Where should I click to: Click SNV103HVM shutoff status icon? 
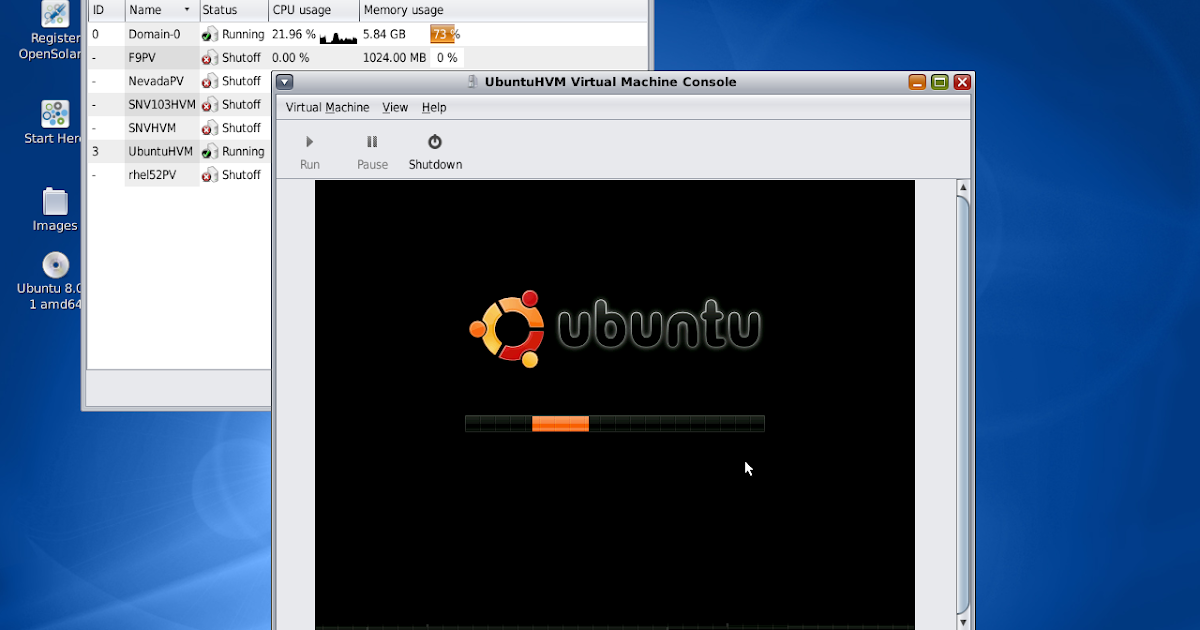click(209, 104)
